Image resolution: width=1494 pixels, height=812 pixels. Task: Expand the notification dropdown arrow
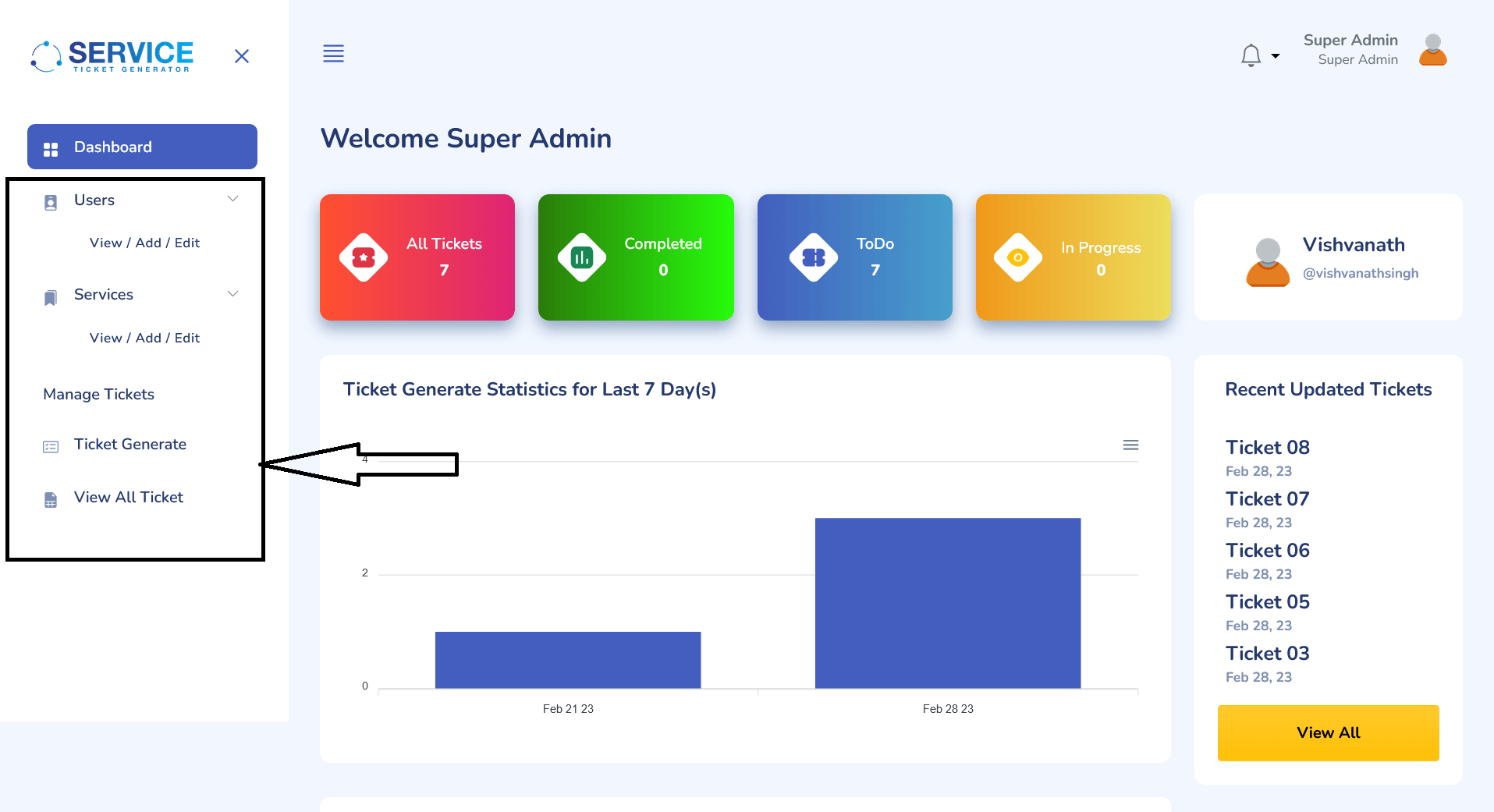pos(1276,55)
